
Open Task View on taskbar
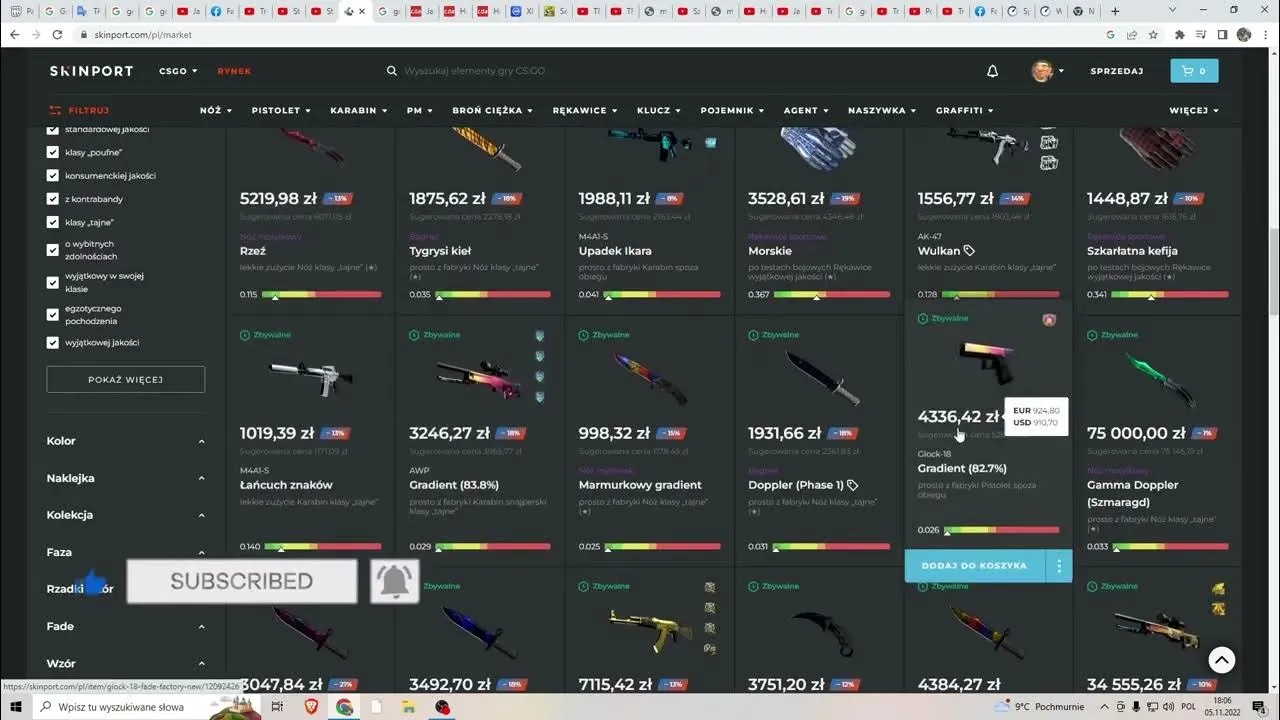coord(277,707)
